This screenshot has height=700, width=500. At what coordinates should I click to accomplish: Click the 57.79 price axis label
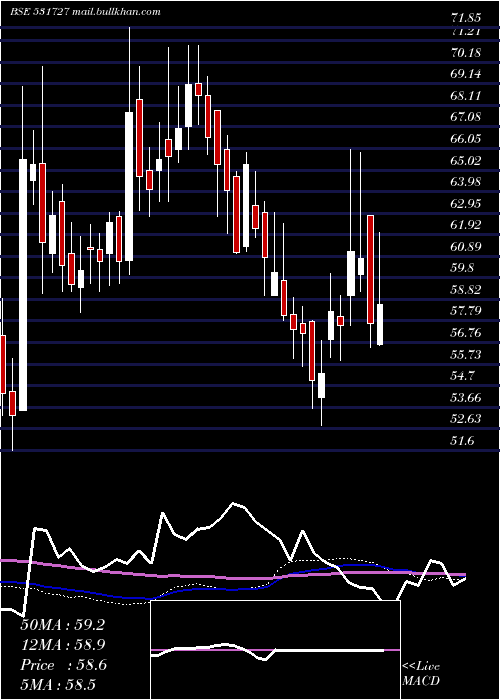pyautogui.click(x=466, y=311)
